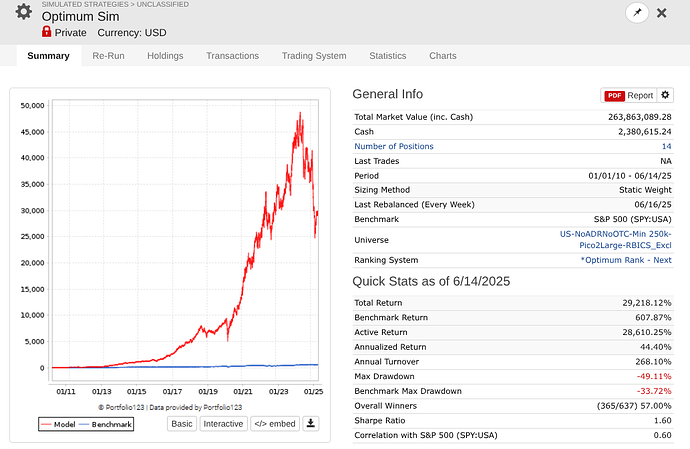The height and width of the screenshot is (449, 690).
Task: Click the Quick Stats as of 6/14/2025 heading
Action: [x=431, y=281]
